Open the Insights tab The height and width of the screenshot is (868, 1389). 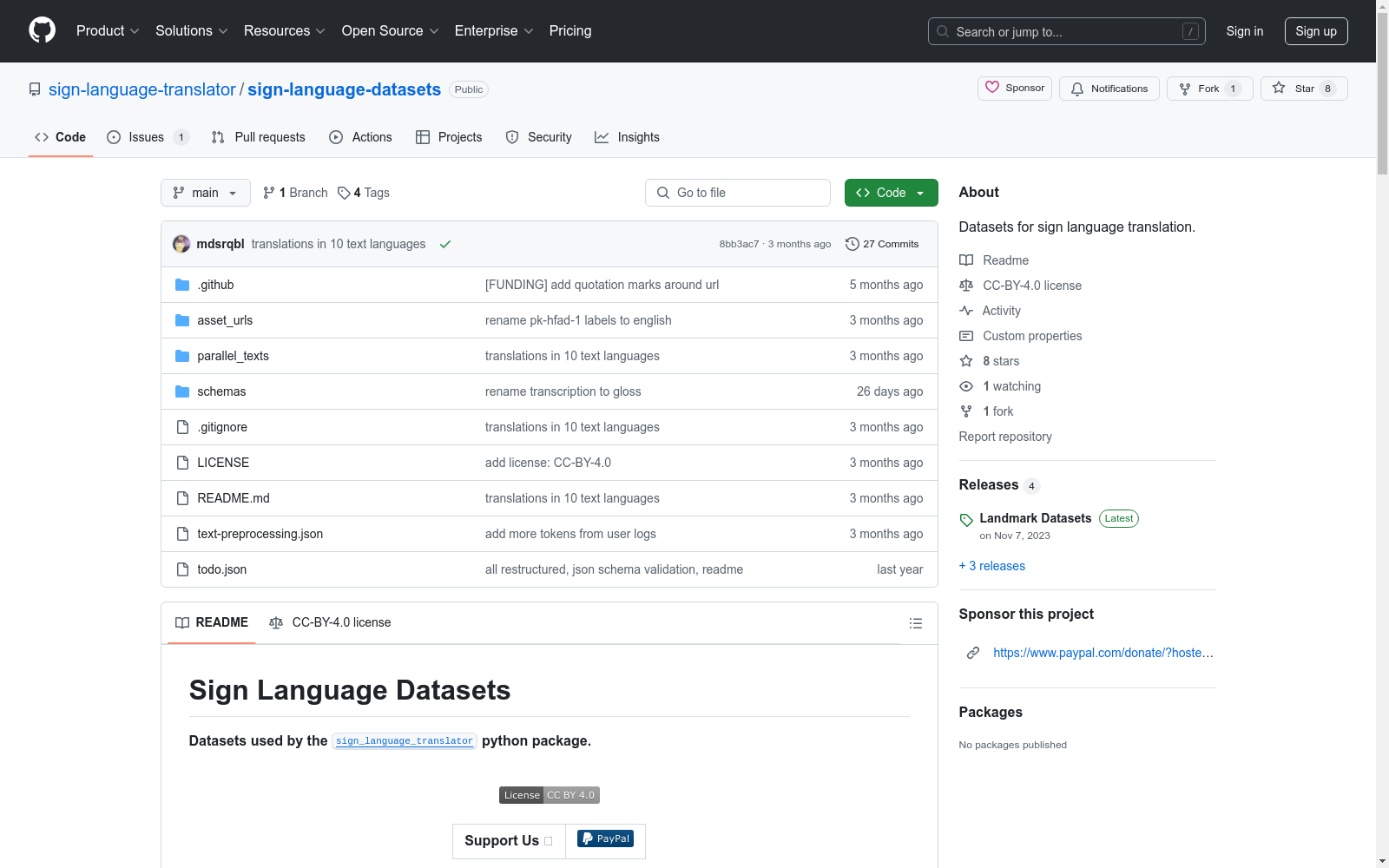(x=627, y=137)
